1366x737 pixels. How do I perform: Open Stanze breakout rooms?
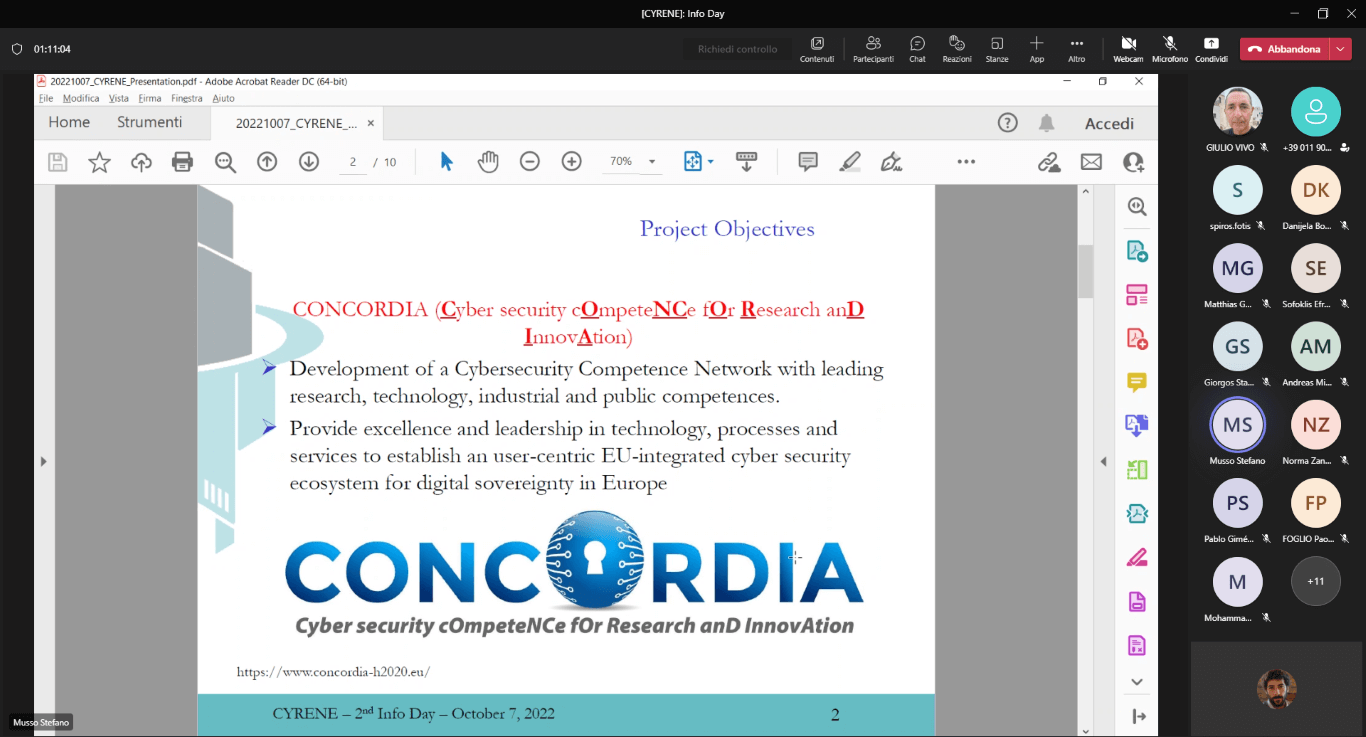pyautogui.click(x=997, y=49)
